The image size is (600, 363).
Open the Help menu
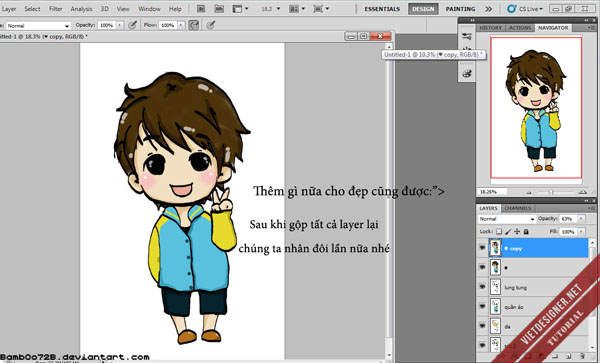tap(175, 8)
